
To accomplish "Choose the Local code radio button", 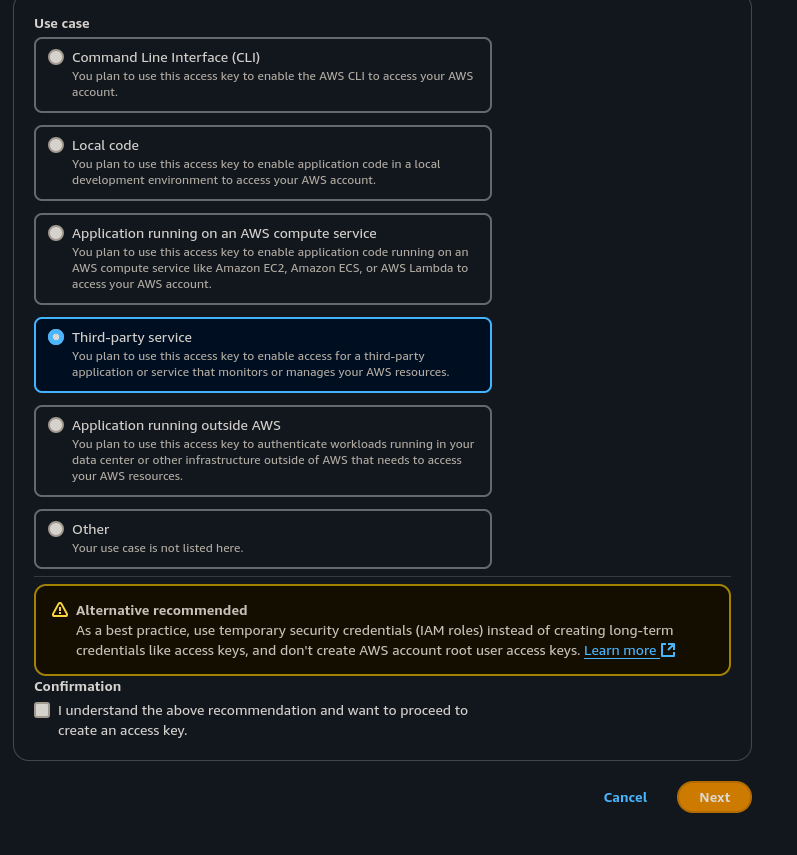I will (56, 145).
